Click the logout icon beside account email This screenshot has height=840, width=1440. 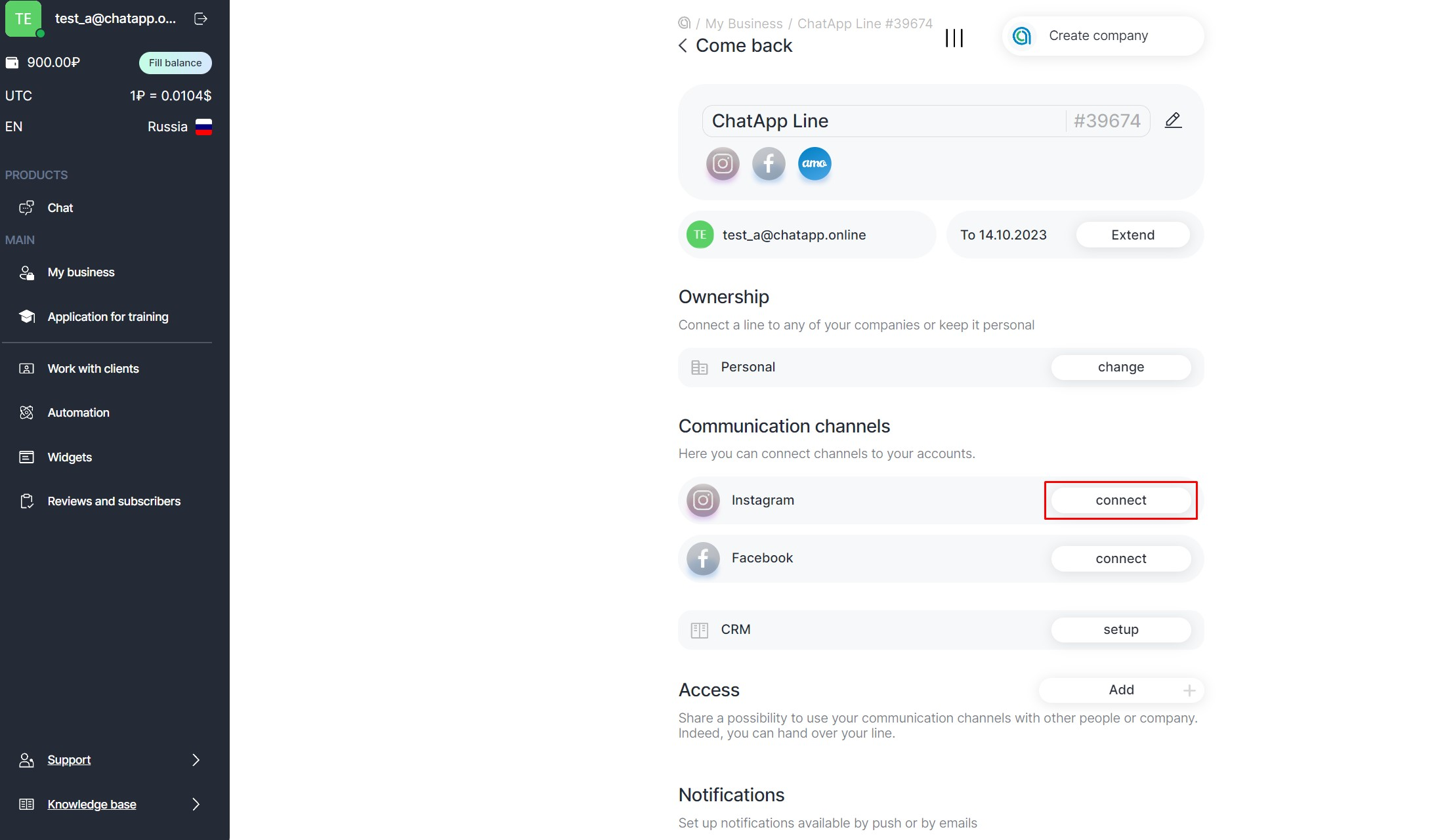point(201,19)
